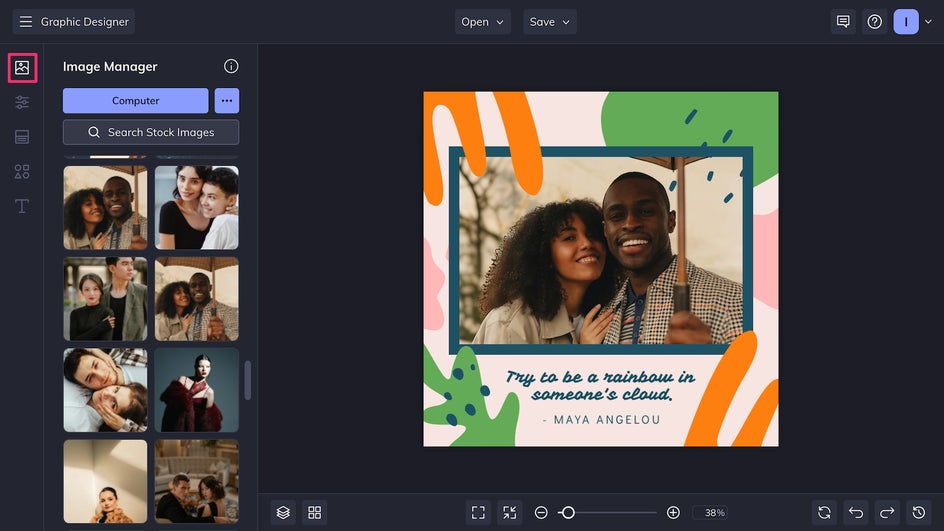The width and height of the screenshot is (944, 531).
Task: Click the collapse-arrows zoom icon
Action: (509, 512)
